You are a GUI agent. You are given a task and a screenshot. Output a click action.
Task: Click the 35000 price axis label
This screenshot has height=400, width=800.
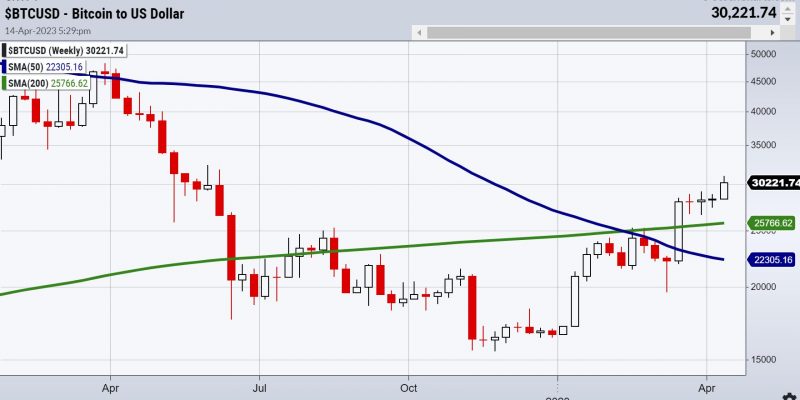[x=762, y=145]
